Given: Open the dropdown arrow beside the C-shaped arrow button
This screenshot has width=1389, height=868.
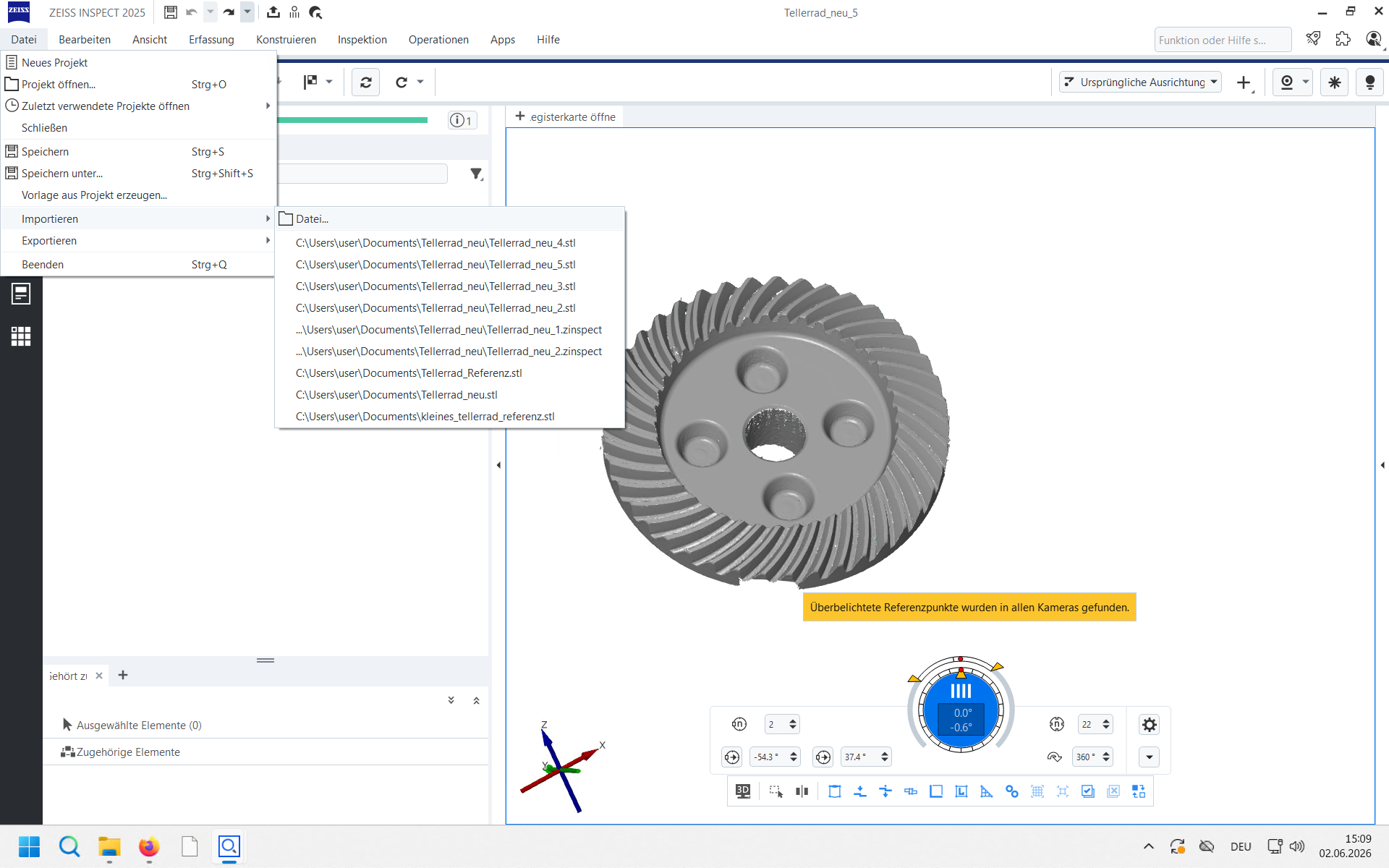Looking at the screenshot, I should 420,82.
